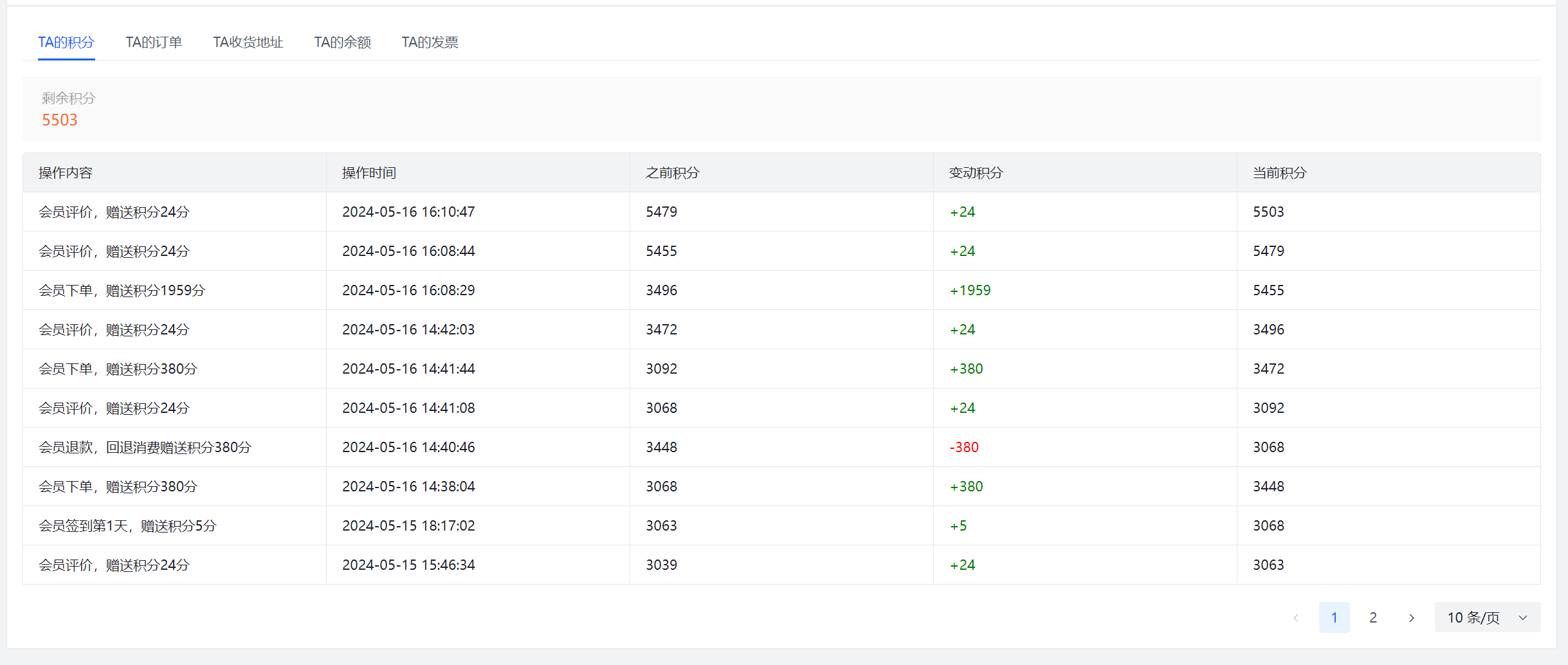Screen dimensions: 1568x665
Task: Click the orange 5503 remaining points value
Action: pos(60,120)
